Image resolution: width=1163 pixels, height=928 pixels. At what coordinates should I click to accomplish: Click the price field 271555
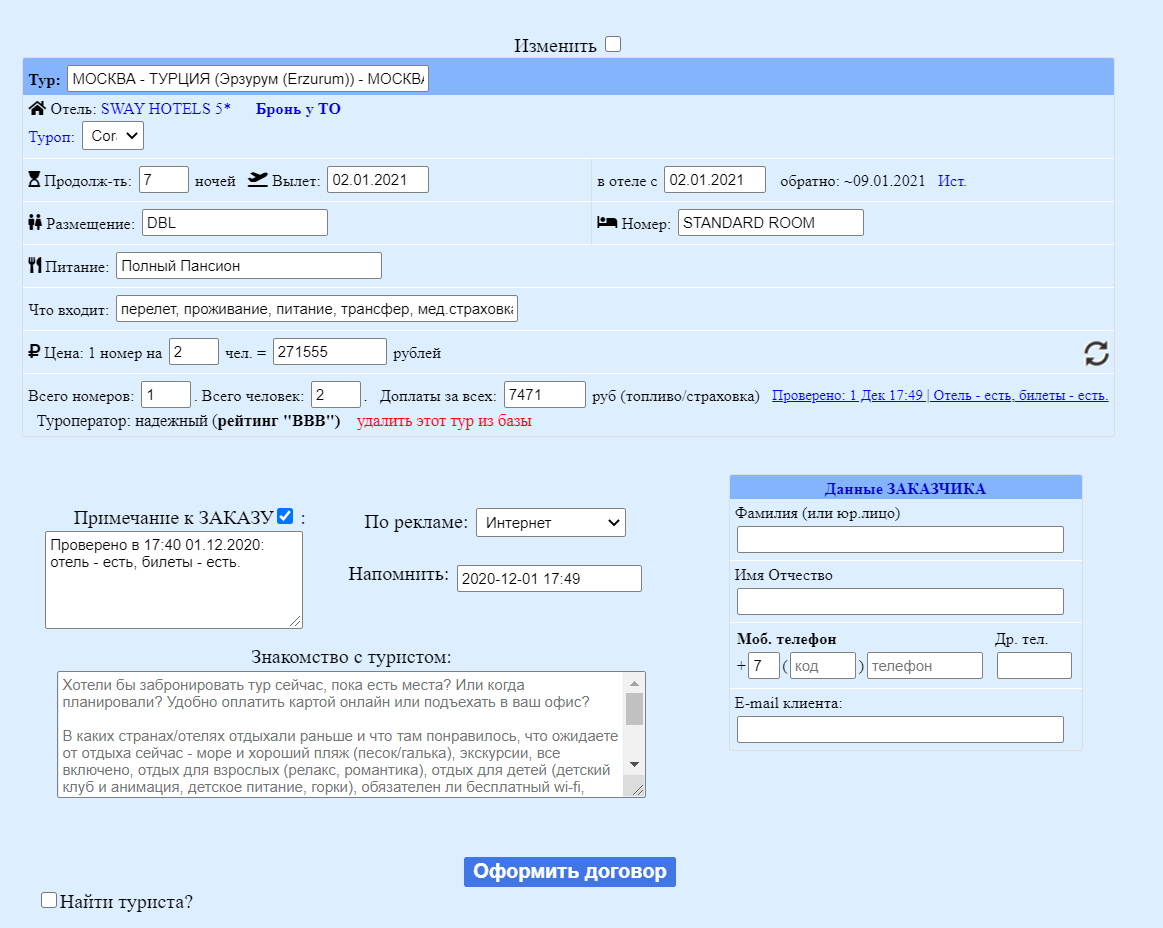coord(329,352)
